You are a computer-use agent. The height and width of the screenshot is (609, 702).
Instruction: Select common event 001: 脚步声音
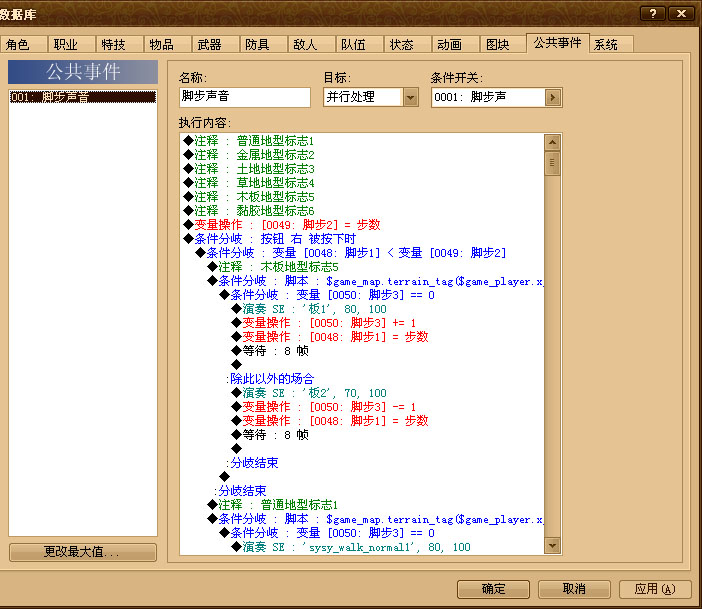pos(83,97)
